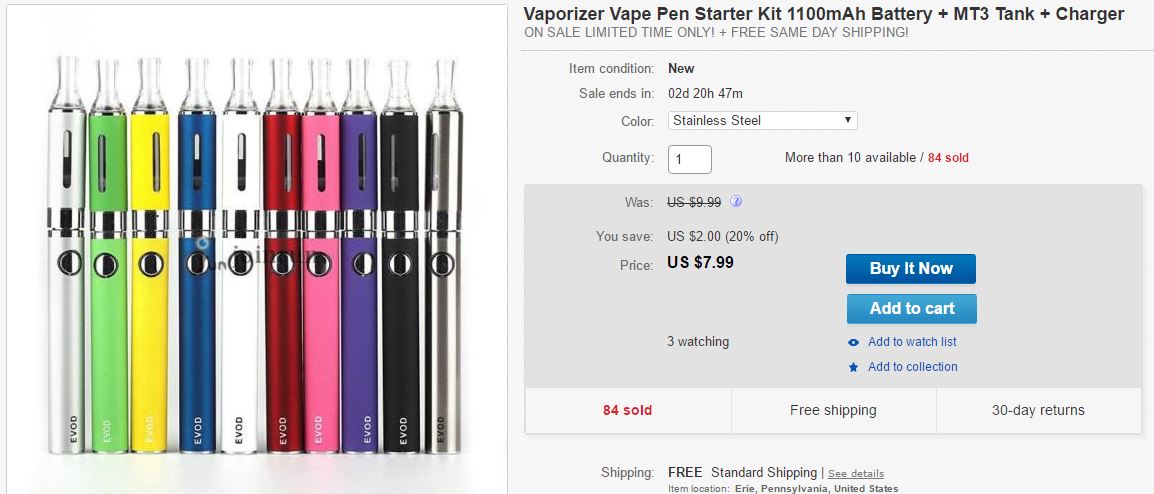Select the Free shipping cell in info bar
The height and width of the screenshot is (494, 1154).
(833, 410)
